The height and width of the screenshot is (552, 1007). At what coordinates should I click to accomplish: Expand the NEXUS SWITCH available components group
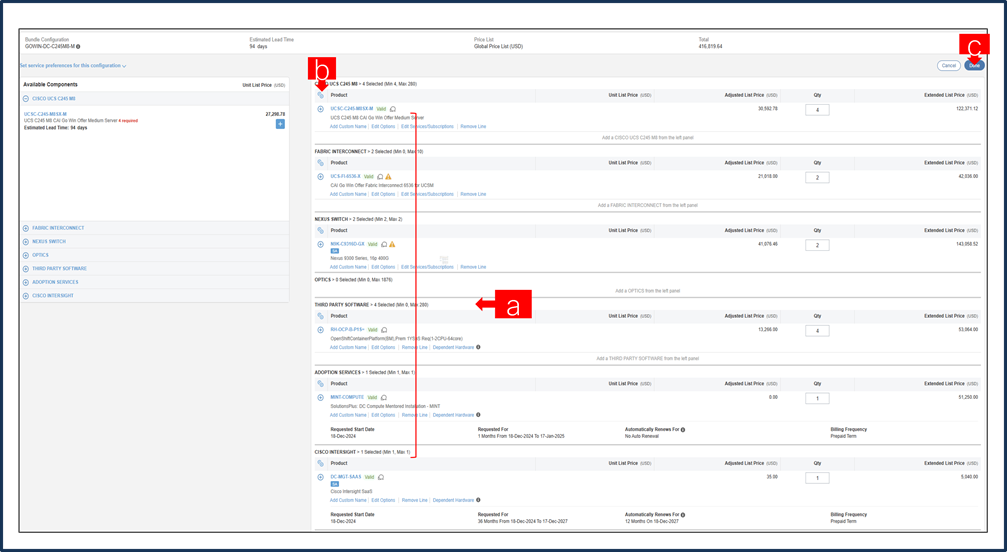(26, 241)
